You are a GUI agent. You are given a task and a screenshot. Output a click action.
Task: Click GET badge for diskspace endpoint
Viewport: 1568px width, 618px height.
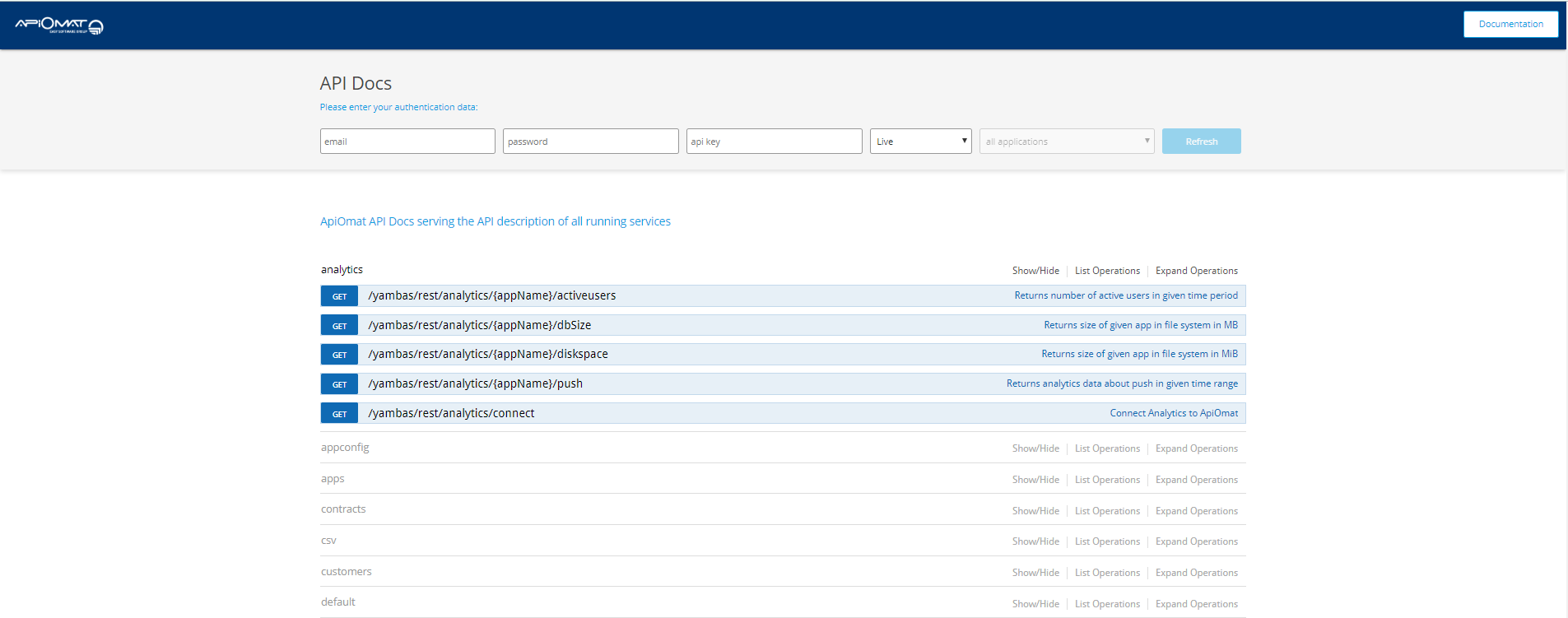(339, 355)
